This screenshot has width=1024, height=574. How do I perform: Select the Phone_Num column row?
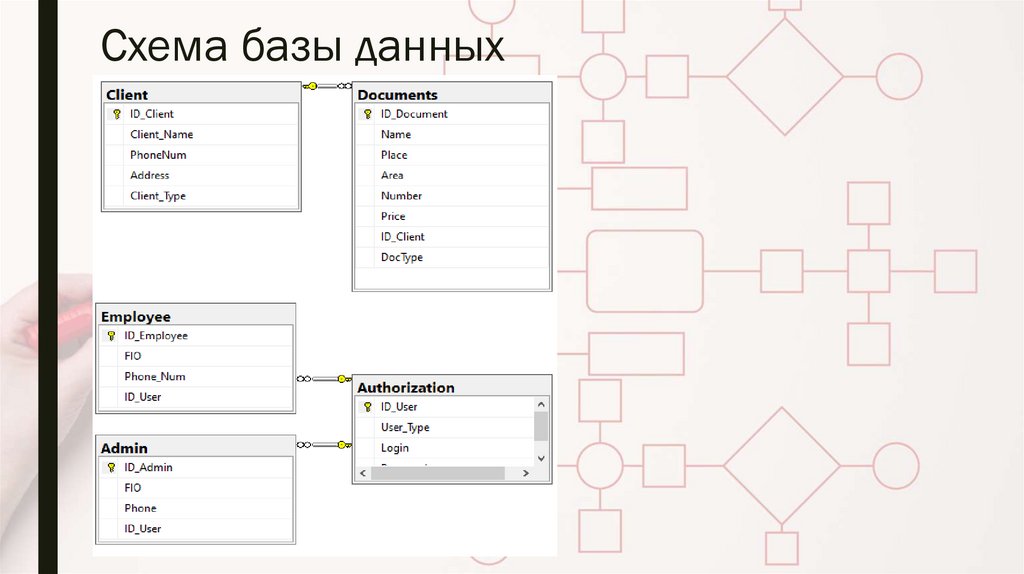[195, 377]
